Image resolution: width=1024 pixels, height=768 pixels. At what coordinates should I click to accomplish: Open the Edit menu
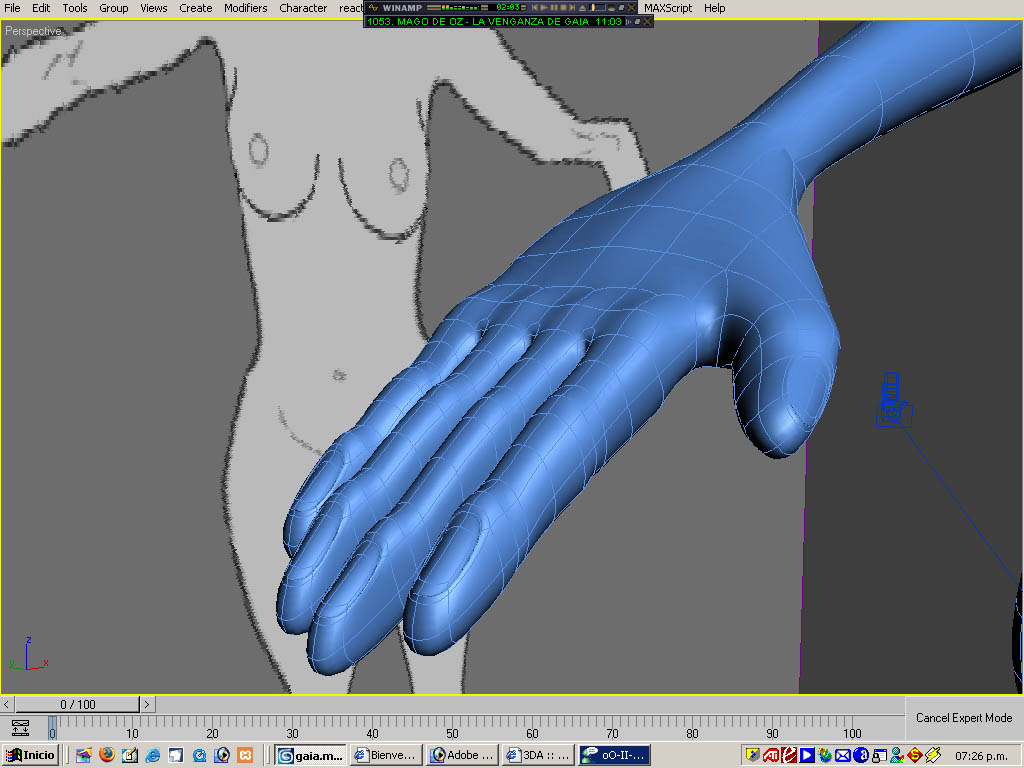40,8
